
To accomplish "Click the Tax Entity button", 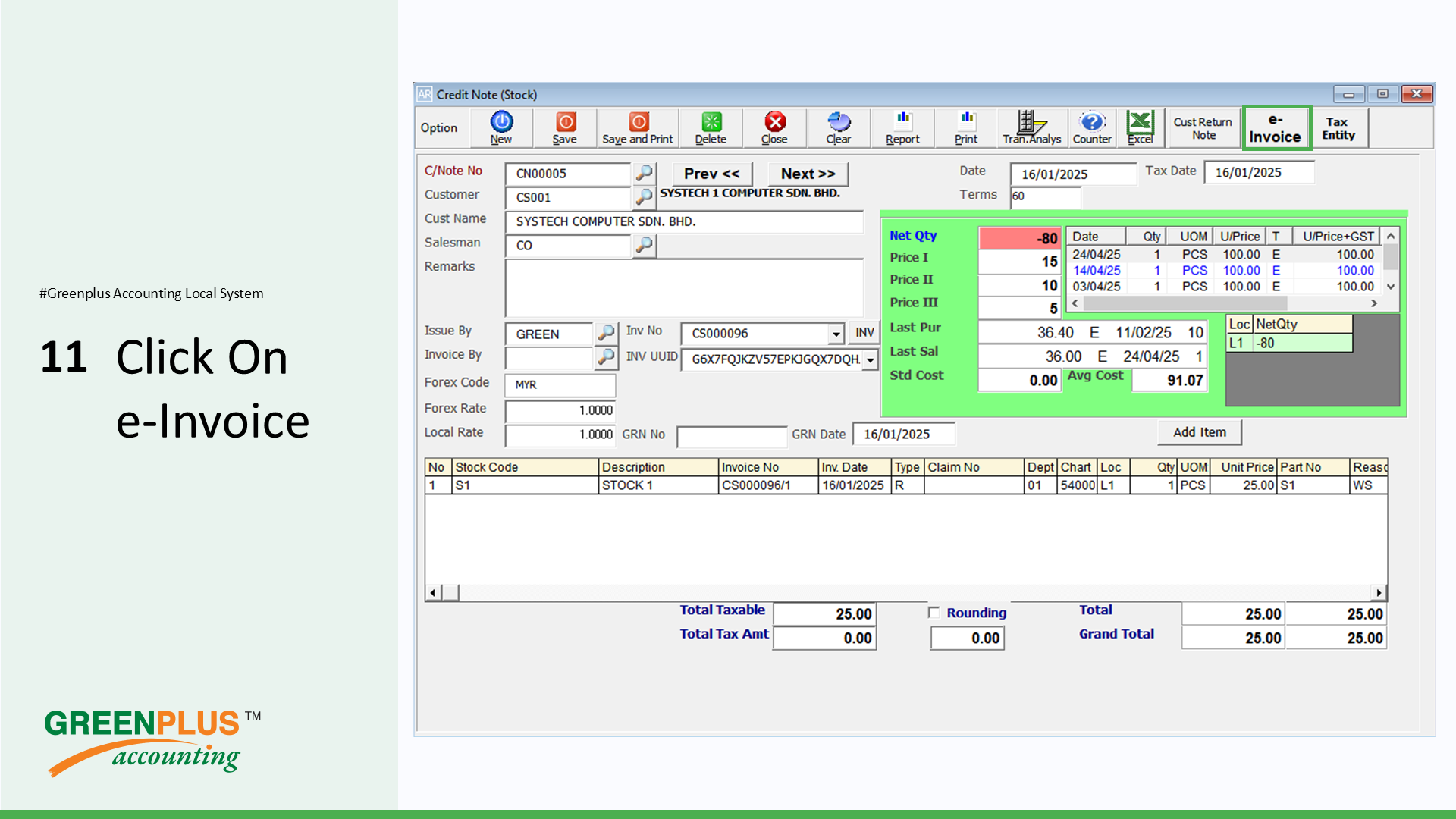I will pyautogui.click(x=1338, y=128).
